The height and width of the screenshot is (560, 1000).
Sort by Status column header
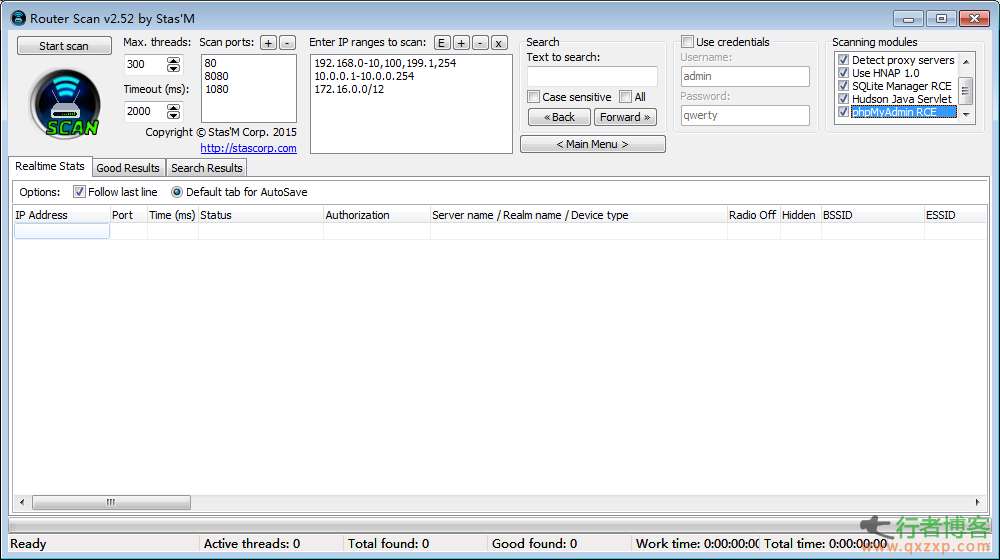click(260, 215)
